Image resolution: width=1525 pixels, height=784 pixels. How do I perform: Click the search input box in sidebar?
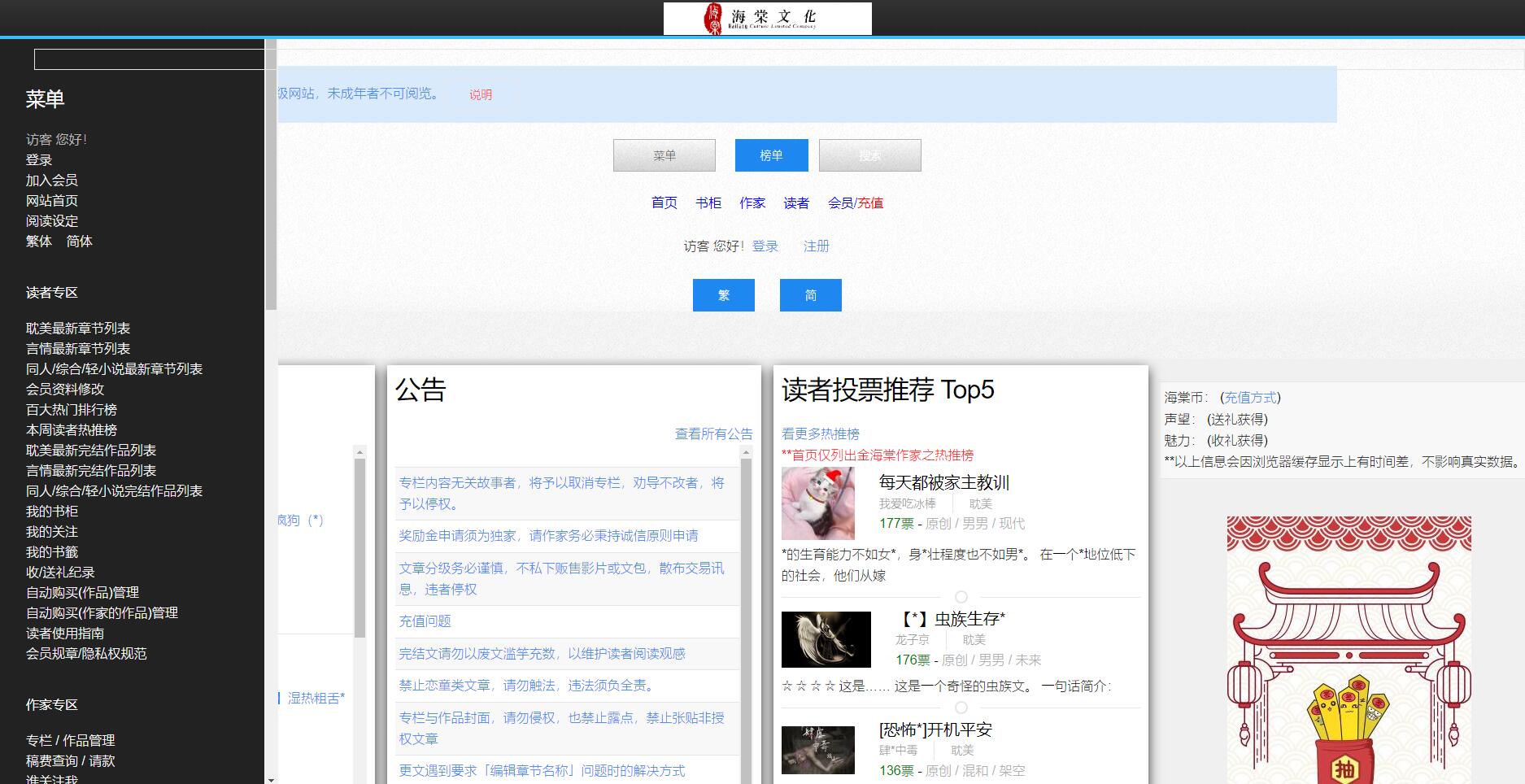[149, 59]
